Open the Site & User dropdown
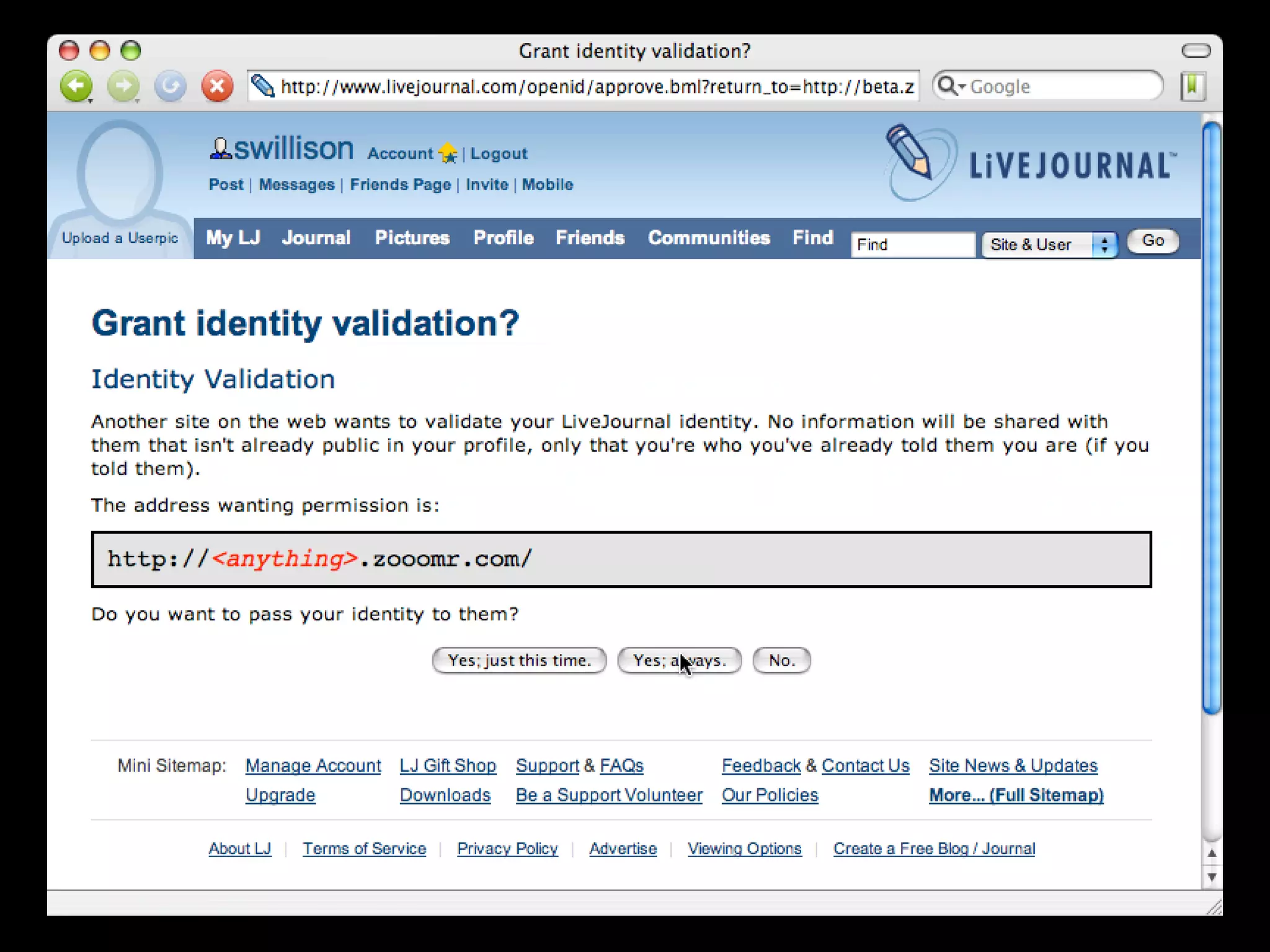The image size is (1270, 952). coord(1050,244)
